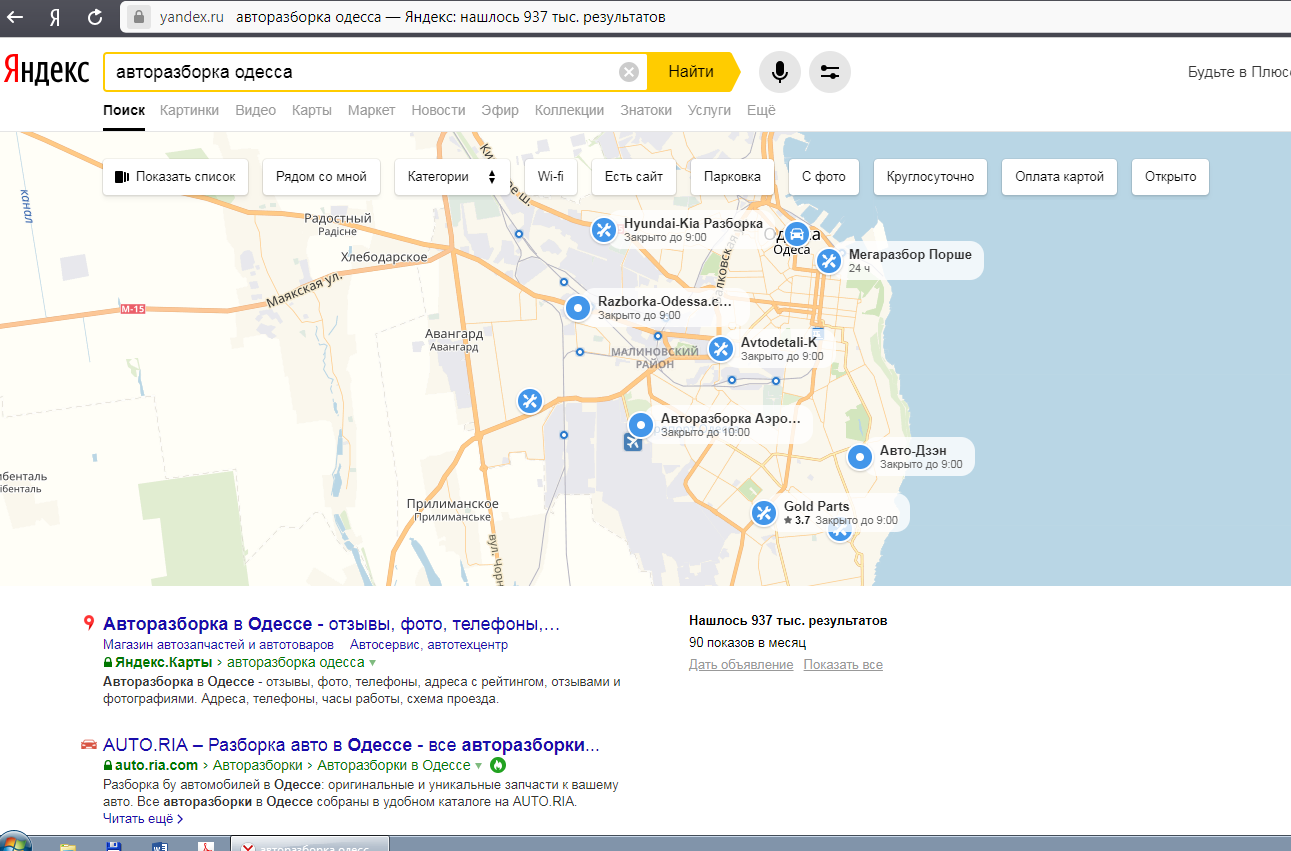Click the red car favicon of the AUTO.RIA result
This screenshot has height=851, width=1291.
click(x=89, y=745)
